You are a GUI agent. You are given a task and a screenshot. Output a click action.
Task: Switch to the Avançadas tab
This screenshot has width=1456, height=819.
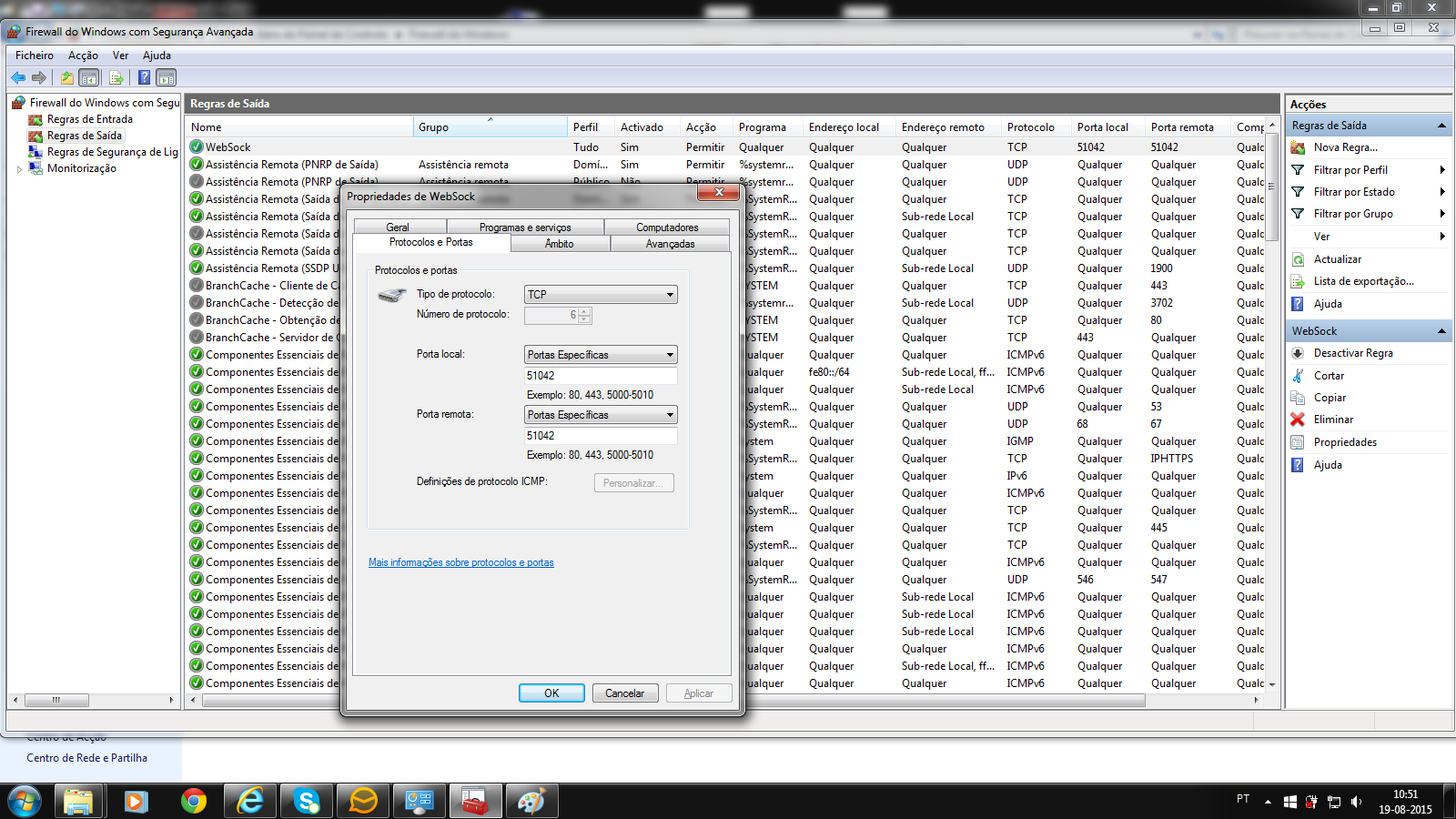(670, 244)
